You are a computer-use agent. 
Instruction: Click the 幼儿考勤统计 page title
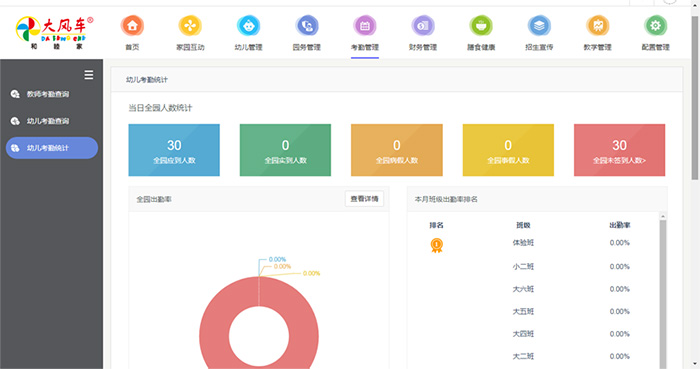(147, 80)
